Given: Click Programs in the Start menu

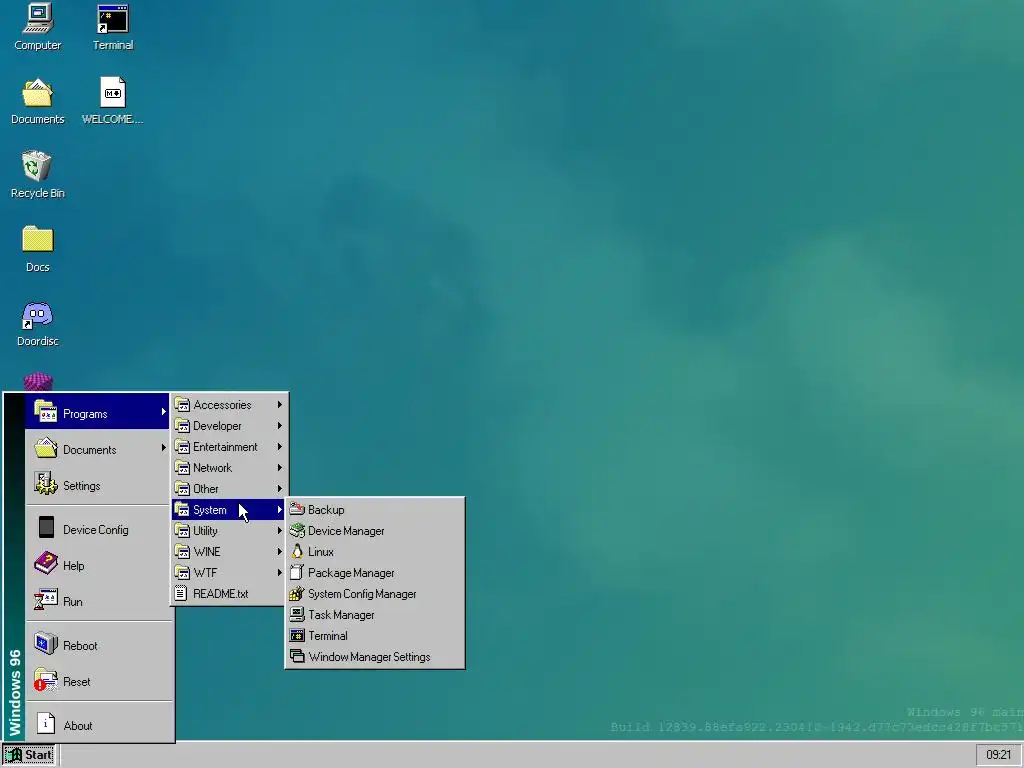Looking at the screenshot, I should coord(97,411).
